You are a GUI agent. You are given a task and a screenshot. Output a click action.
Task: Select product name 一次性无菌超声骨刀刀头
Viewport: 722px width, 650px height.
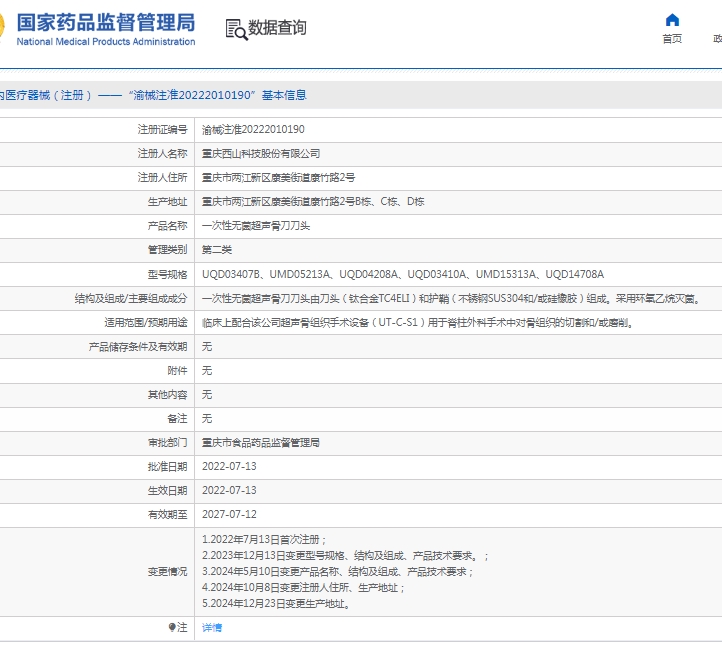pos(256,226)
